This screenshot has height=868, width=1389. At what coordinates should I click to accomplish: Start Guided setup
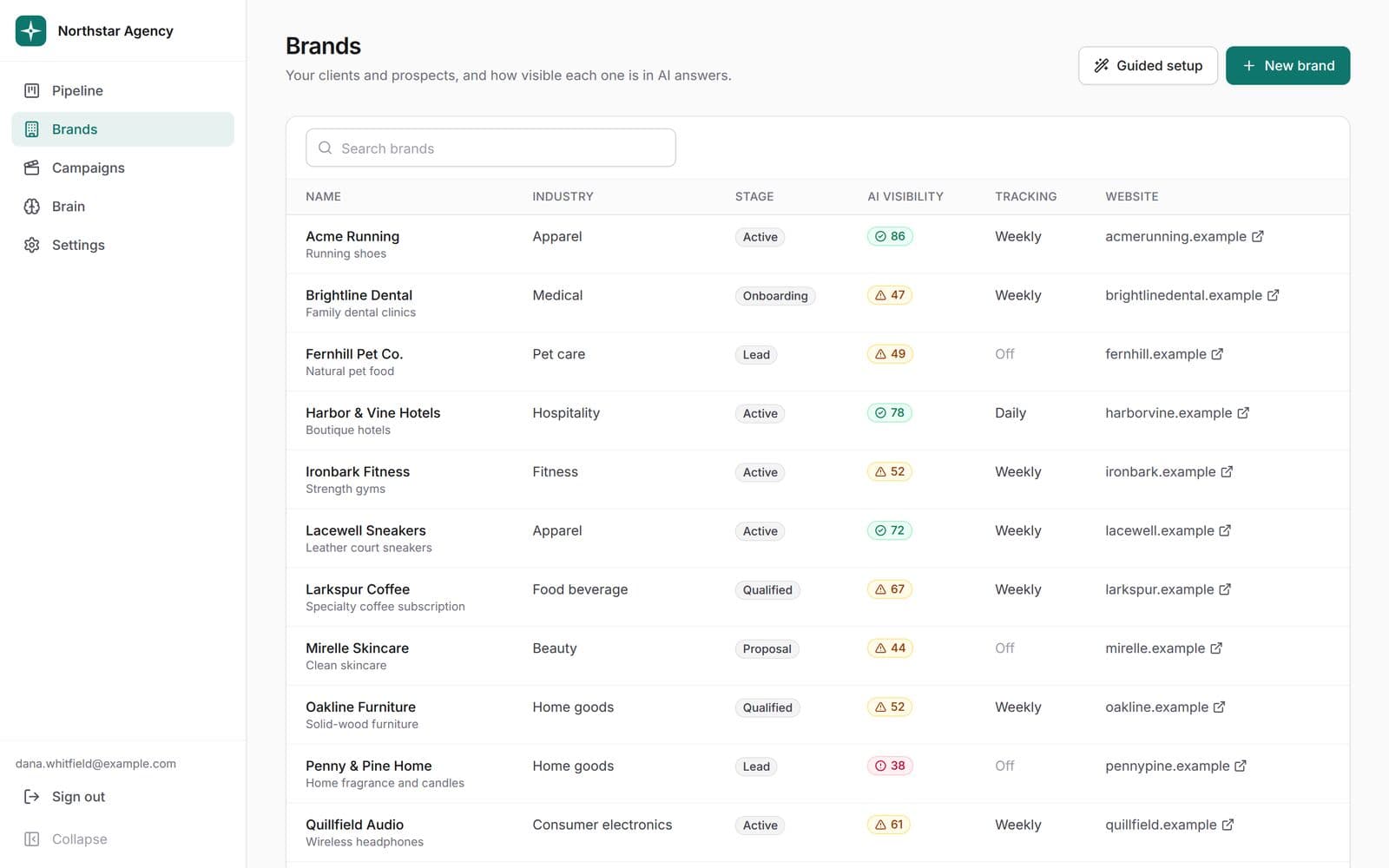point(1148,66)
